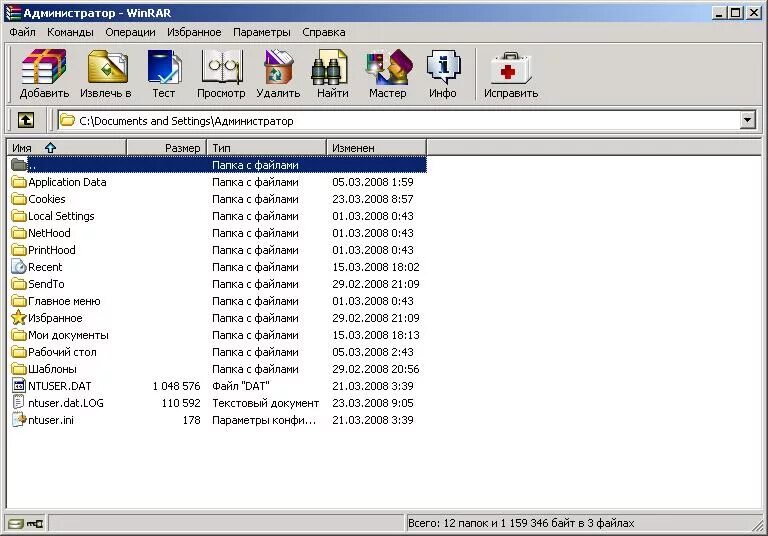Image resolution: width=768 pixels, height=536 pixels.
Task: Click the WinRAR title bar app icon
Action: [13, 13]
